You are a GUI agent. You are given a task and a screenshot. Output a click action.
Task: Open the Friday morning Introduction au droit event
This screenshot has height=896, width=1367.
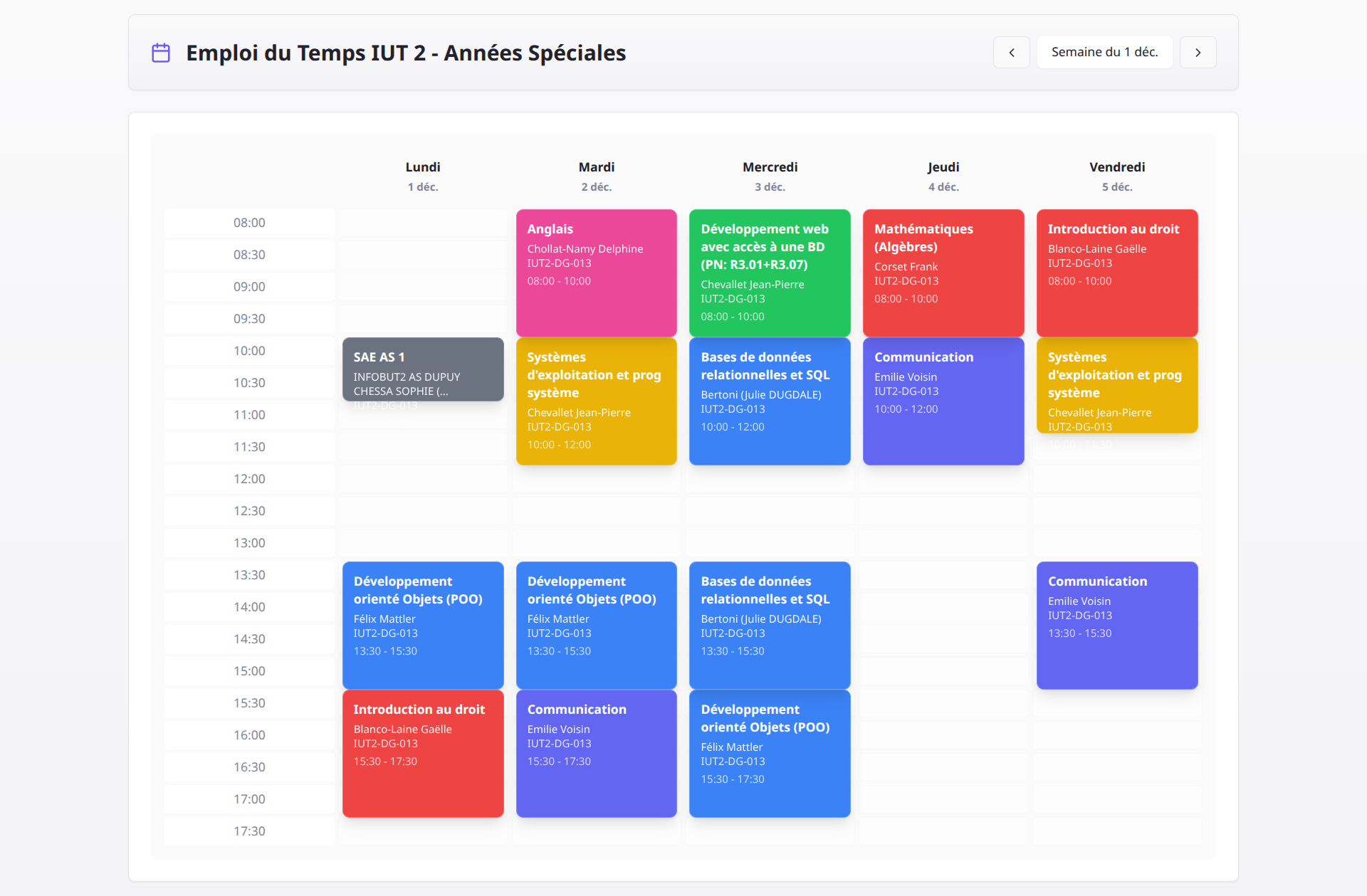coord(1116,273)
